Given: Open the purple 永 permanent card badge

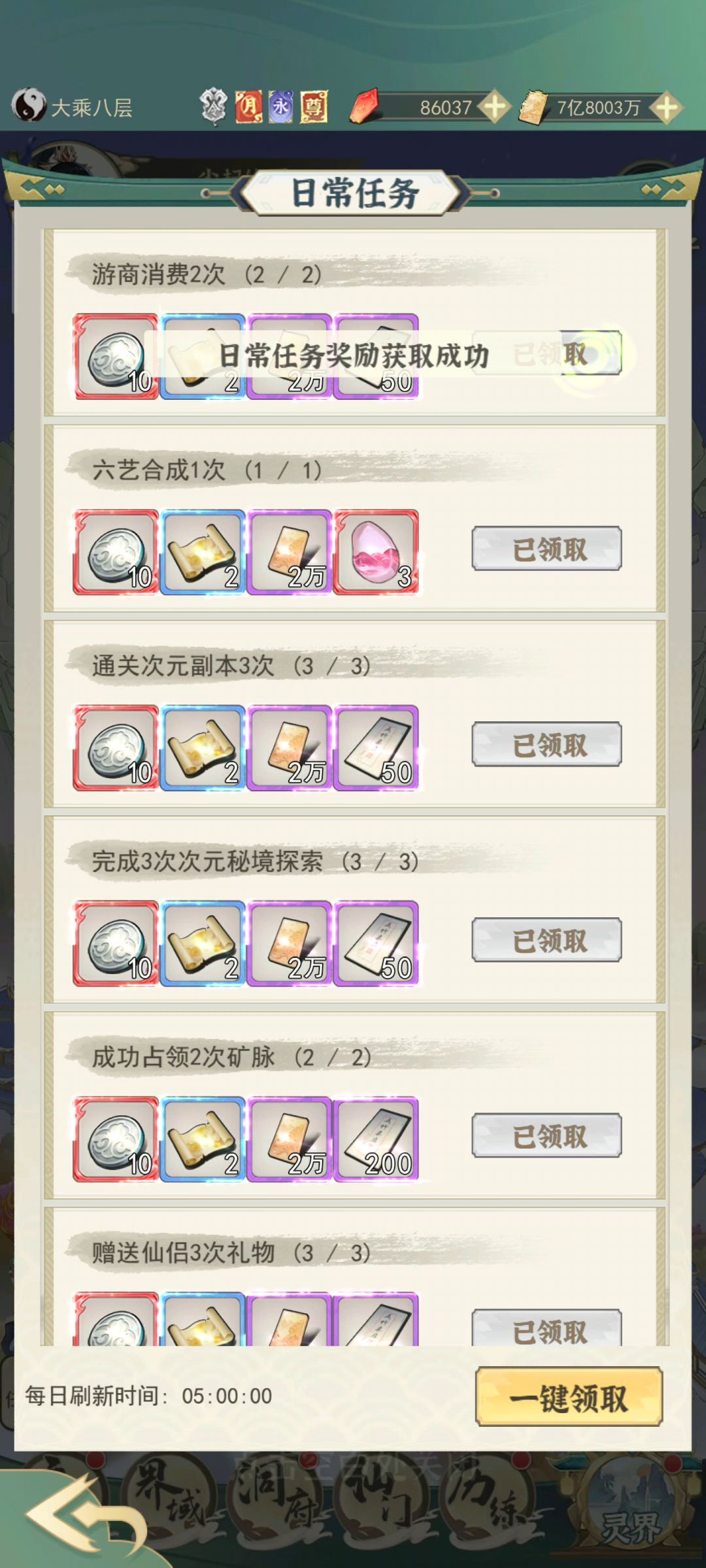Looking at the screenshot, I should click(281, 106).
